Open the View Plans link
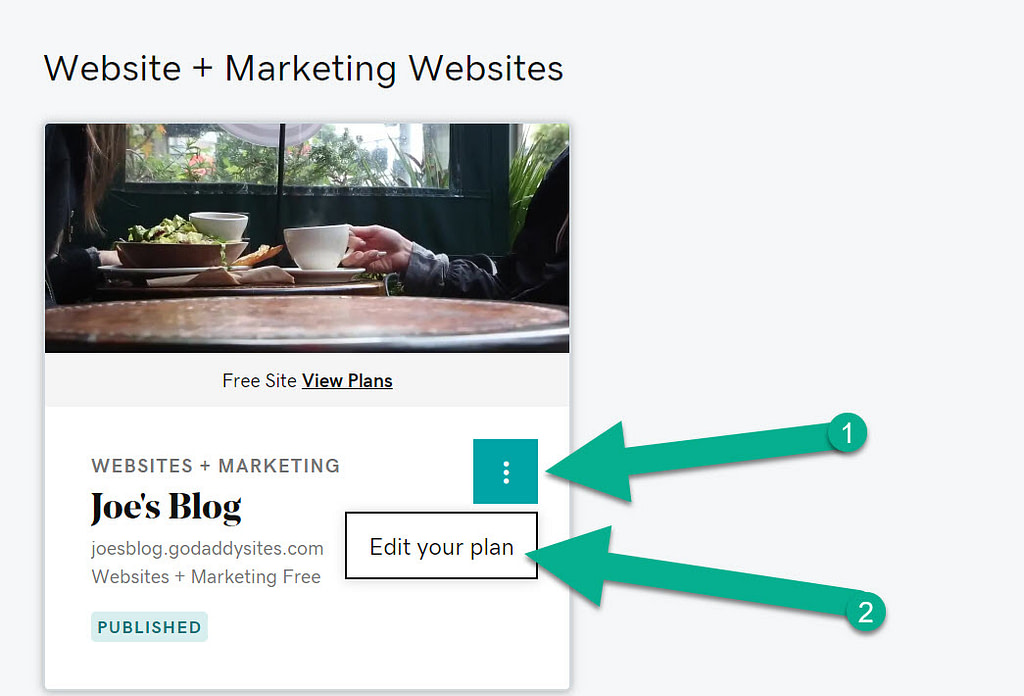 coord(346,381)
